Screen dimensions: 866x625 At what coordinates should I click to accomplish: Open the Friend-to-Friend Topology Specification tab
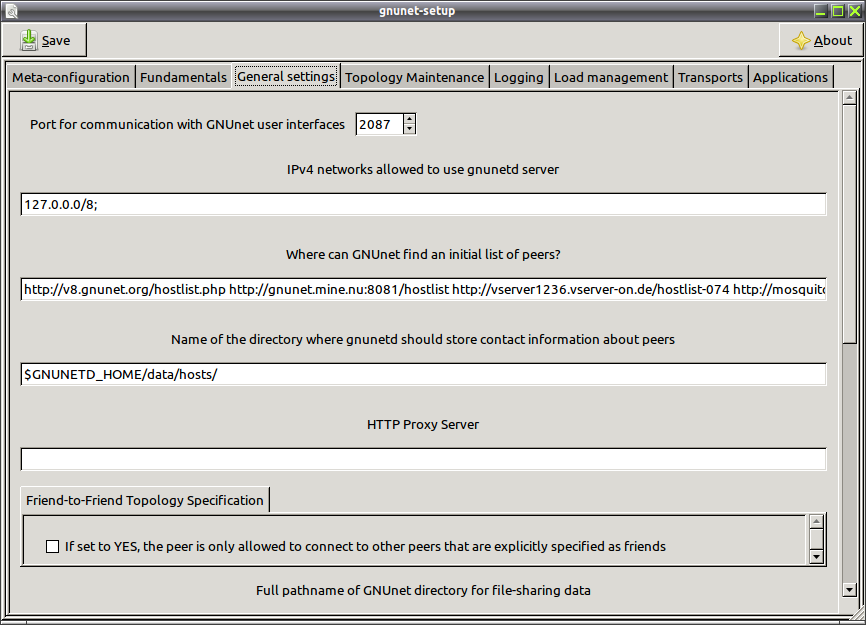pos(145,500)
